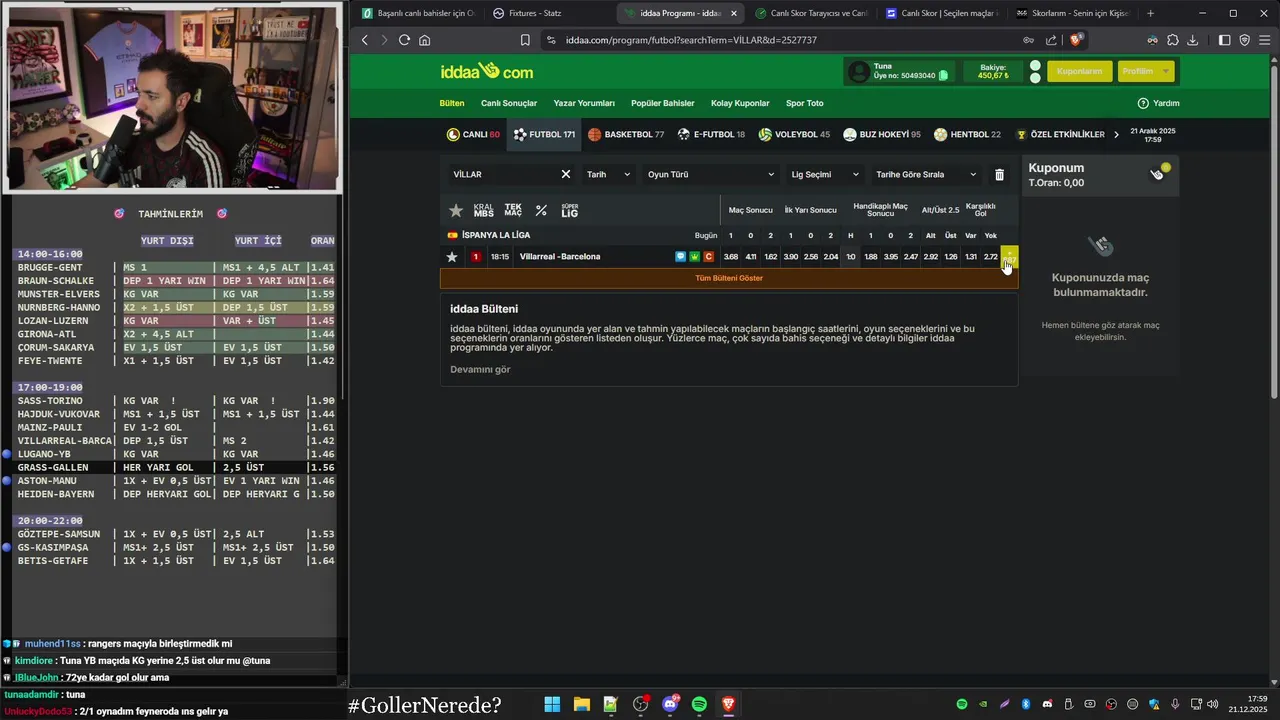
Task: Pick Barcelona win odds 1.62
Action: pos(771,257)
